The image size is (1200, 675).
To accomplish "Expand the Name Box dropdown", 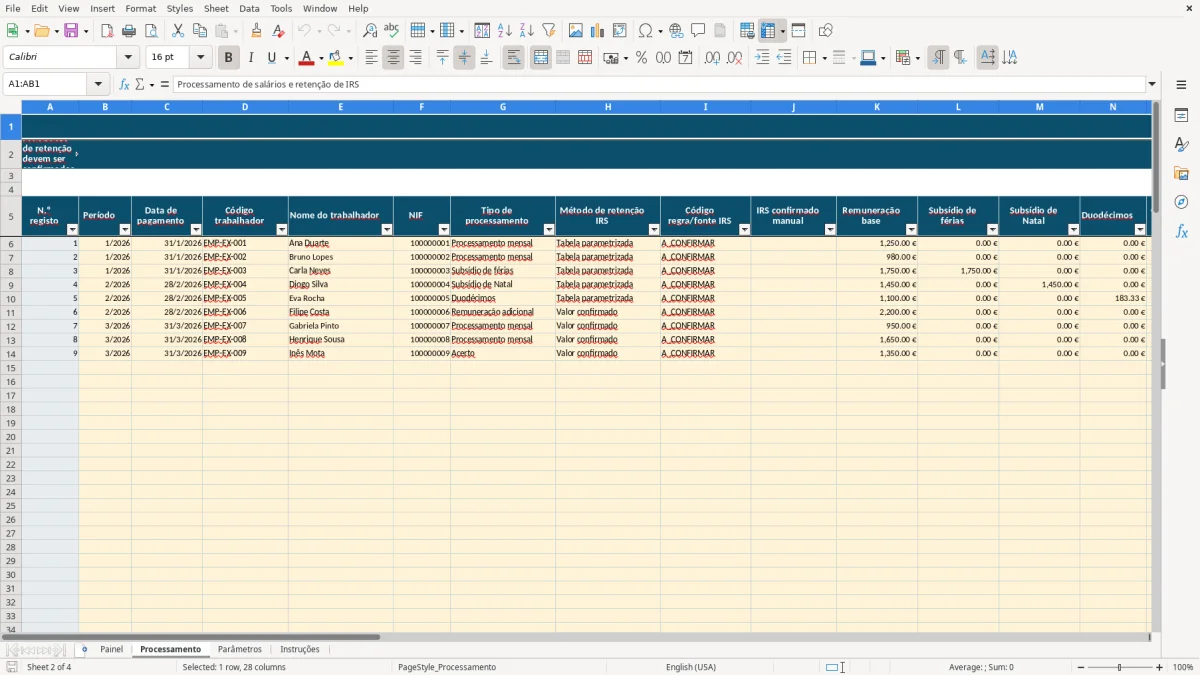I will point(98,84).
